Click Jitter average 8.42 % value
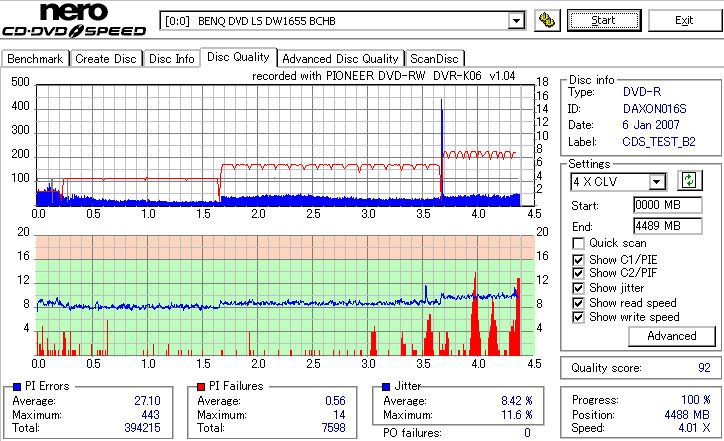The width and height of the screenshot is (724, 441). 517,400
